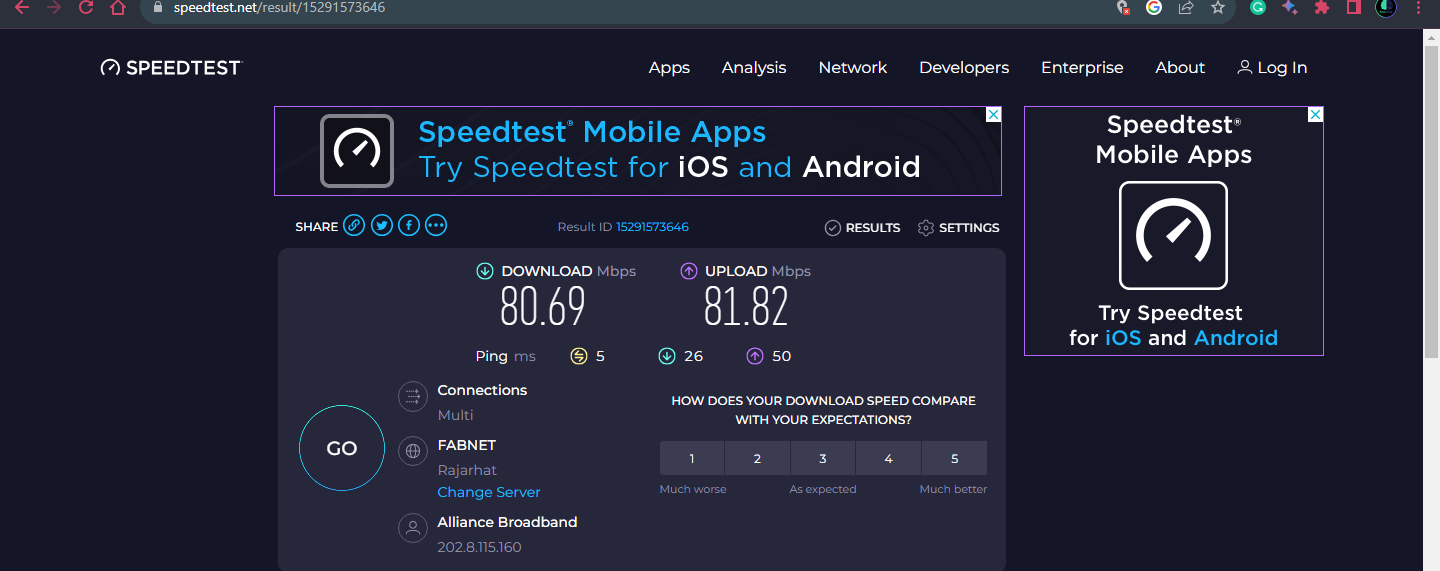Viewport: 1440px width, 571px height.
Task: Close the top banner ad
Action: coord(993,115)
